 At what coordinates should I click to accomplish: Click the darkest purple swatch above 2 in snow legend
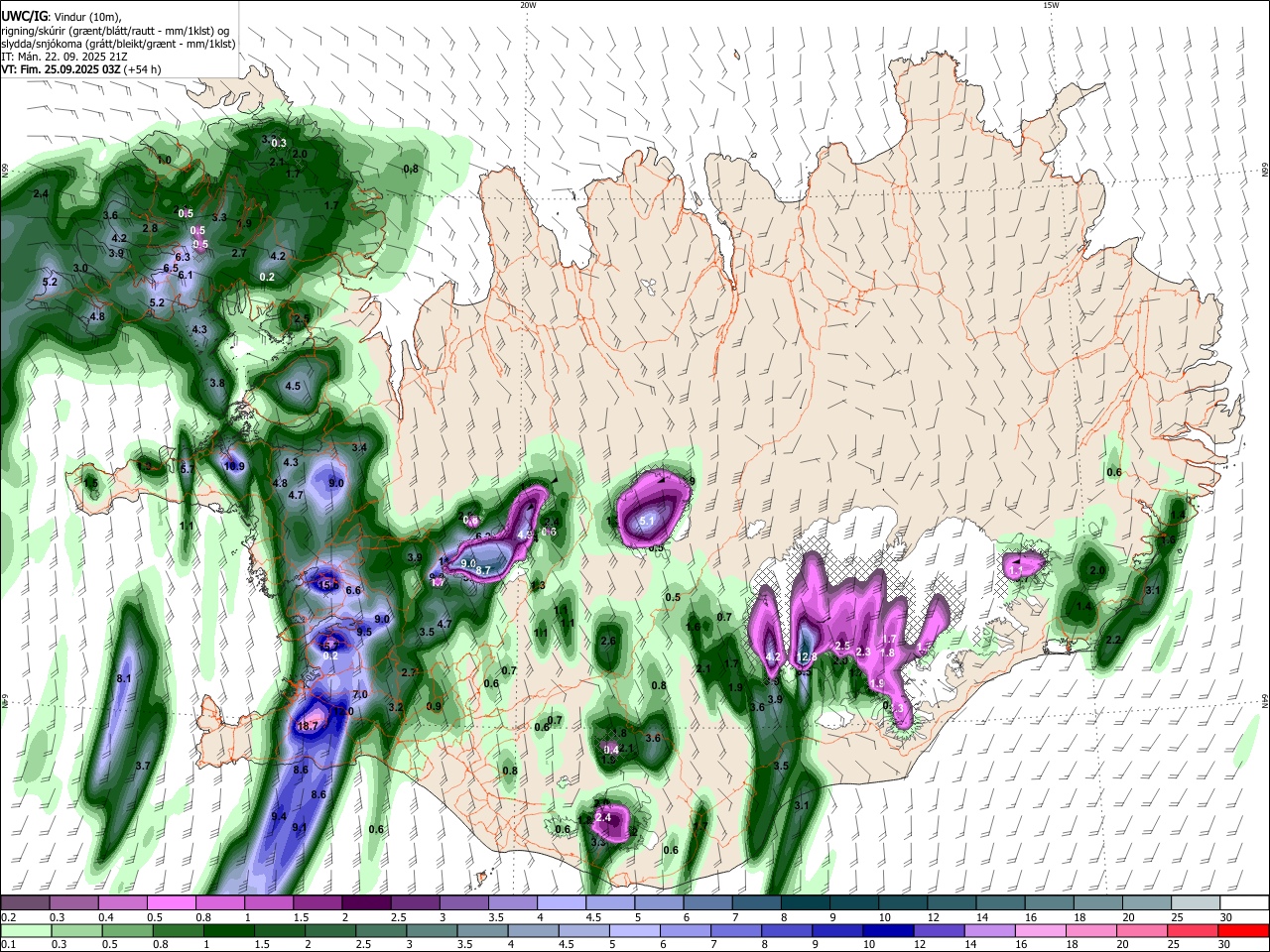point(365,903)
